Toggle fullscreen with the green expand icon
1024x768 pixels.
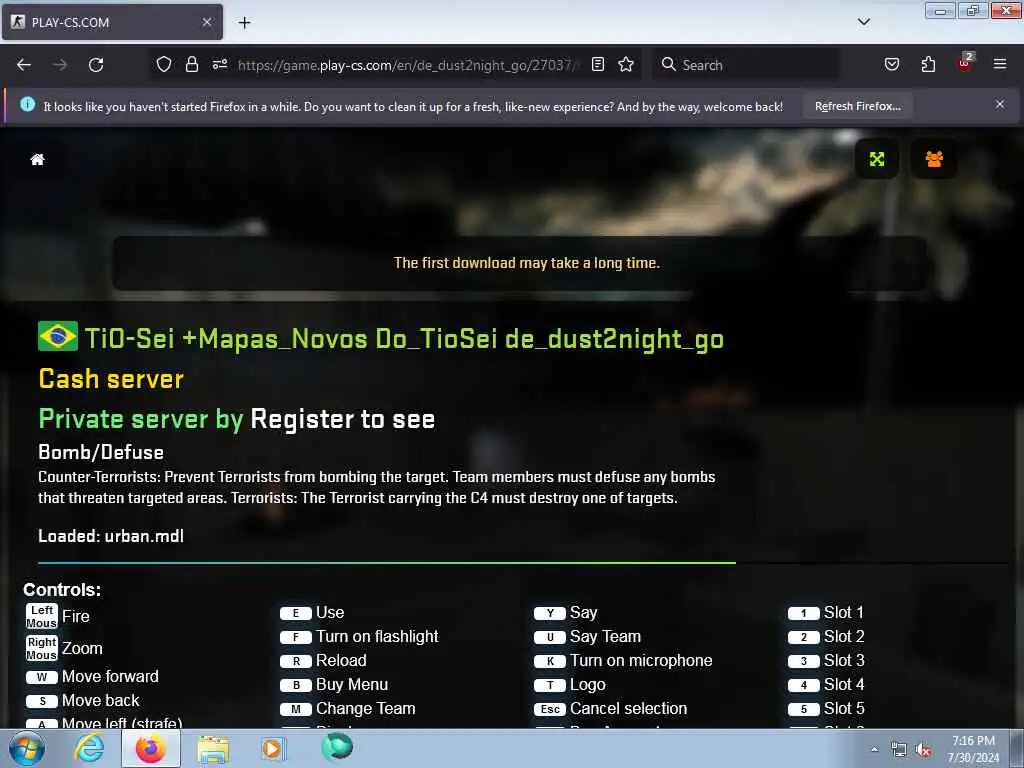pos(876,159)
